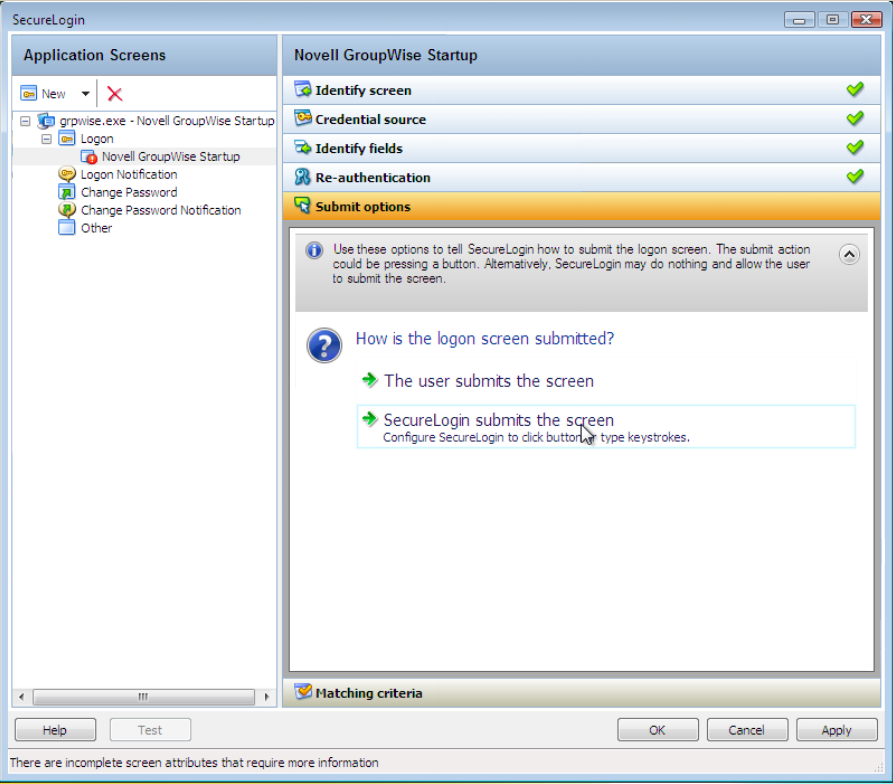
Task: Open the New dropdown arrow
Action: click(85, 93)
